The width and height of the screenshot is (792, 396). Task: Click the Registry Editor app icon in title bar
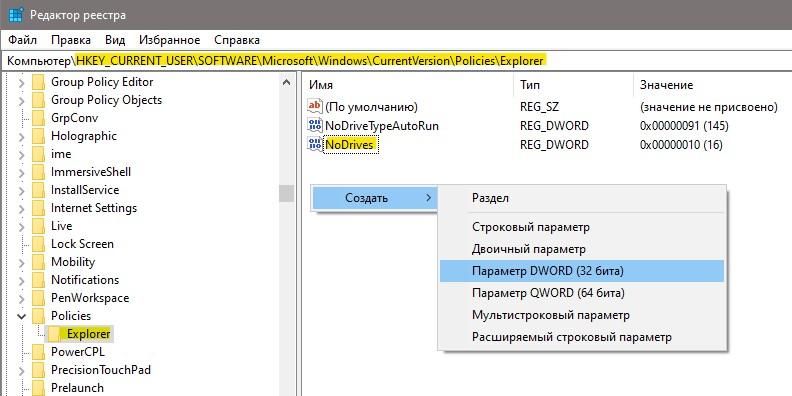coord(16,15)
